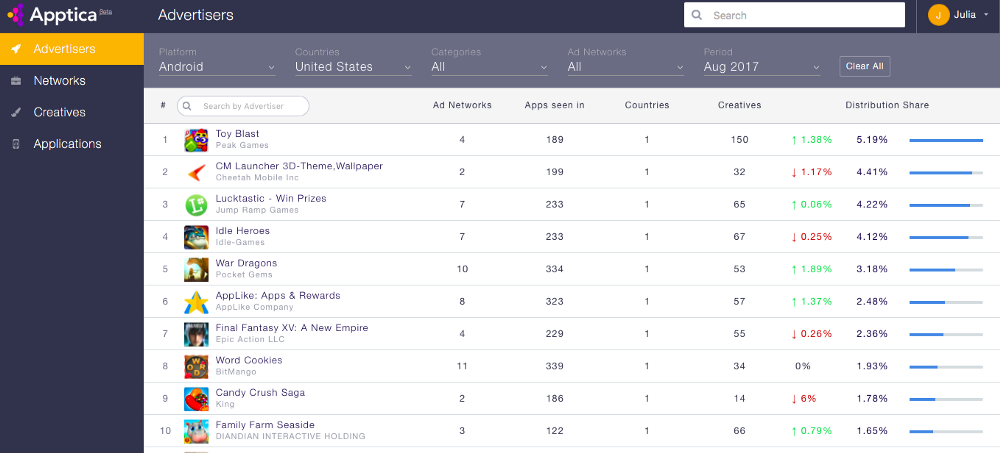Click the DIANDIAN INTERACTIVE HOLDING publisher name
The width and height of the screenshot is (1000, 453).
click(x=290, y=437)
